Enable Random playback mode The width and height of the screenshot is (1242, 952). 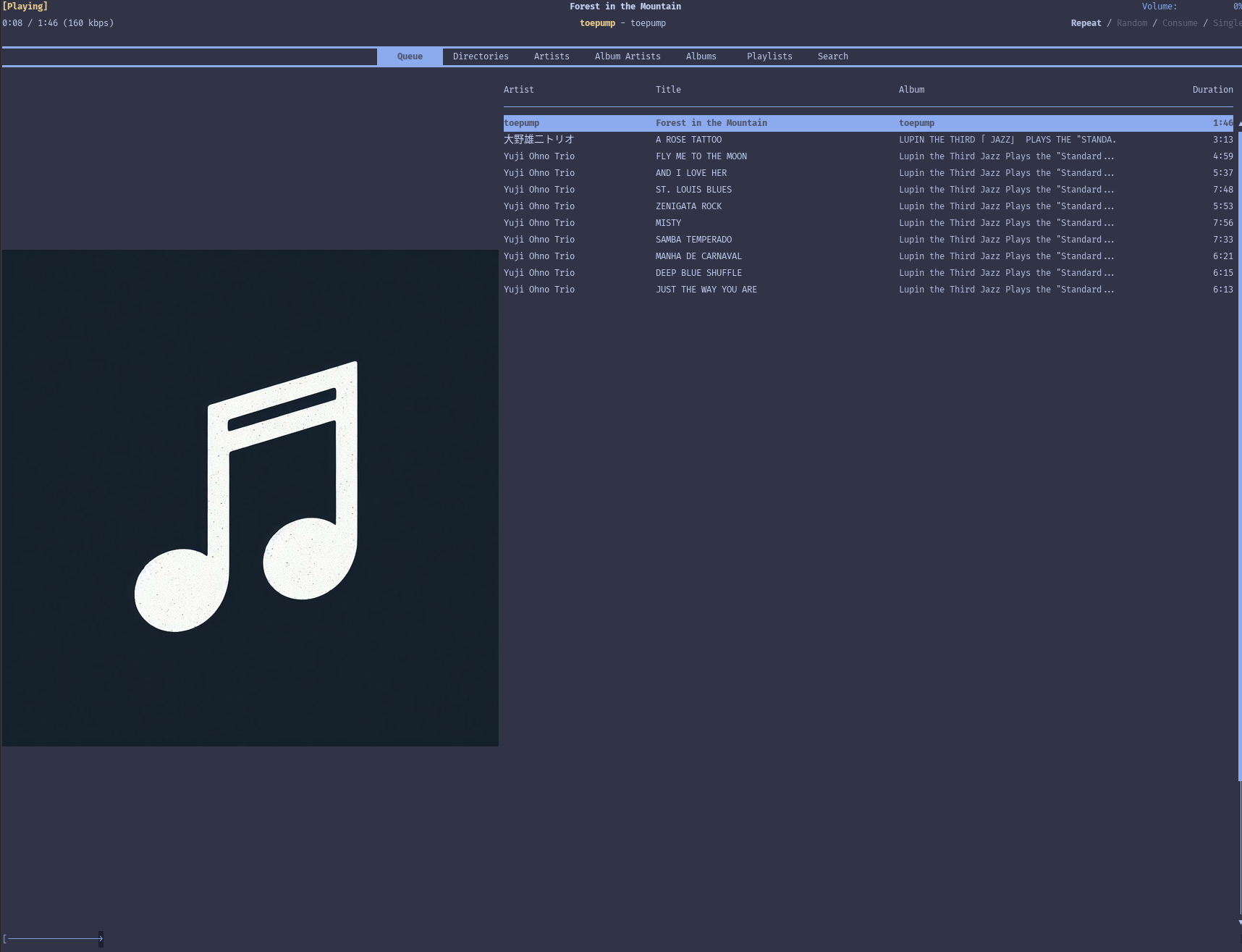point(1131,23)
